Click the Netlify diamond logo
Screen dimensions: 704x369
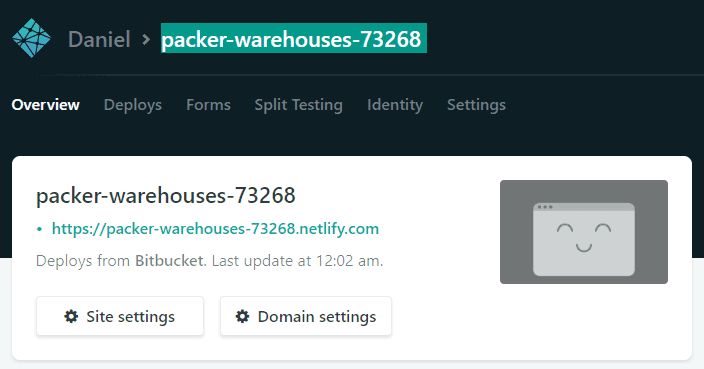click(31, 38)
